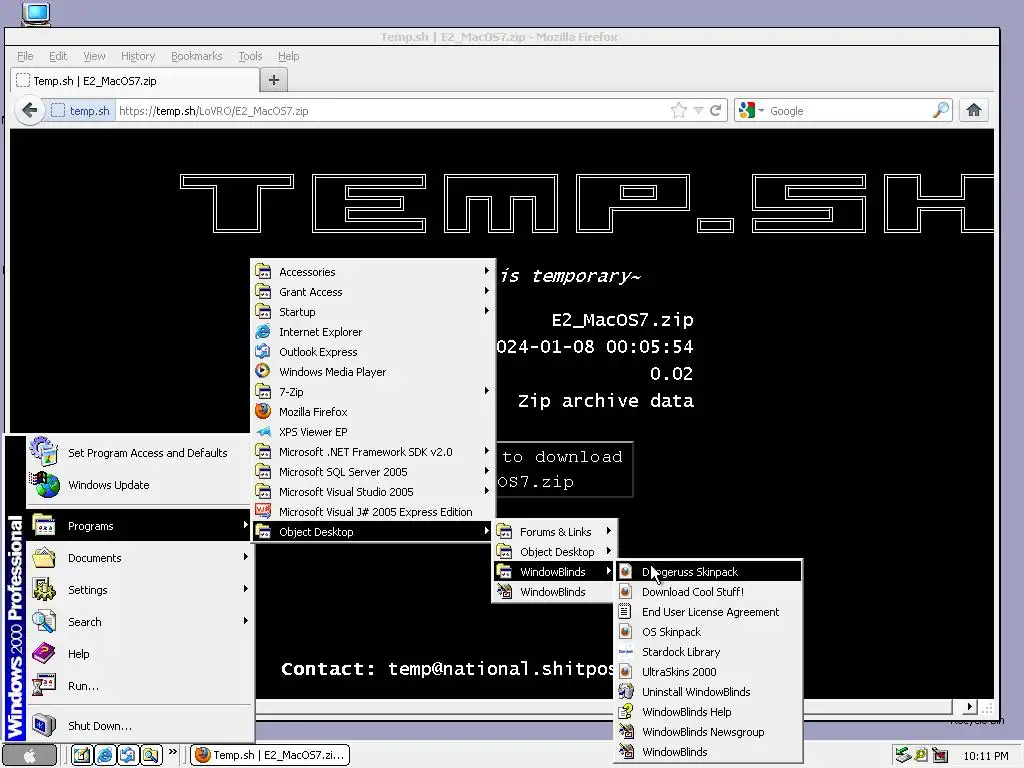Viewport: 1024px width, 768px height.
Task: Open Firefox View menu
Action: click(x=94, y=56)
